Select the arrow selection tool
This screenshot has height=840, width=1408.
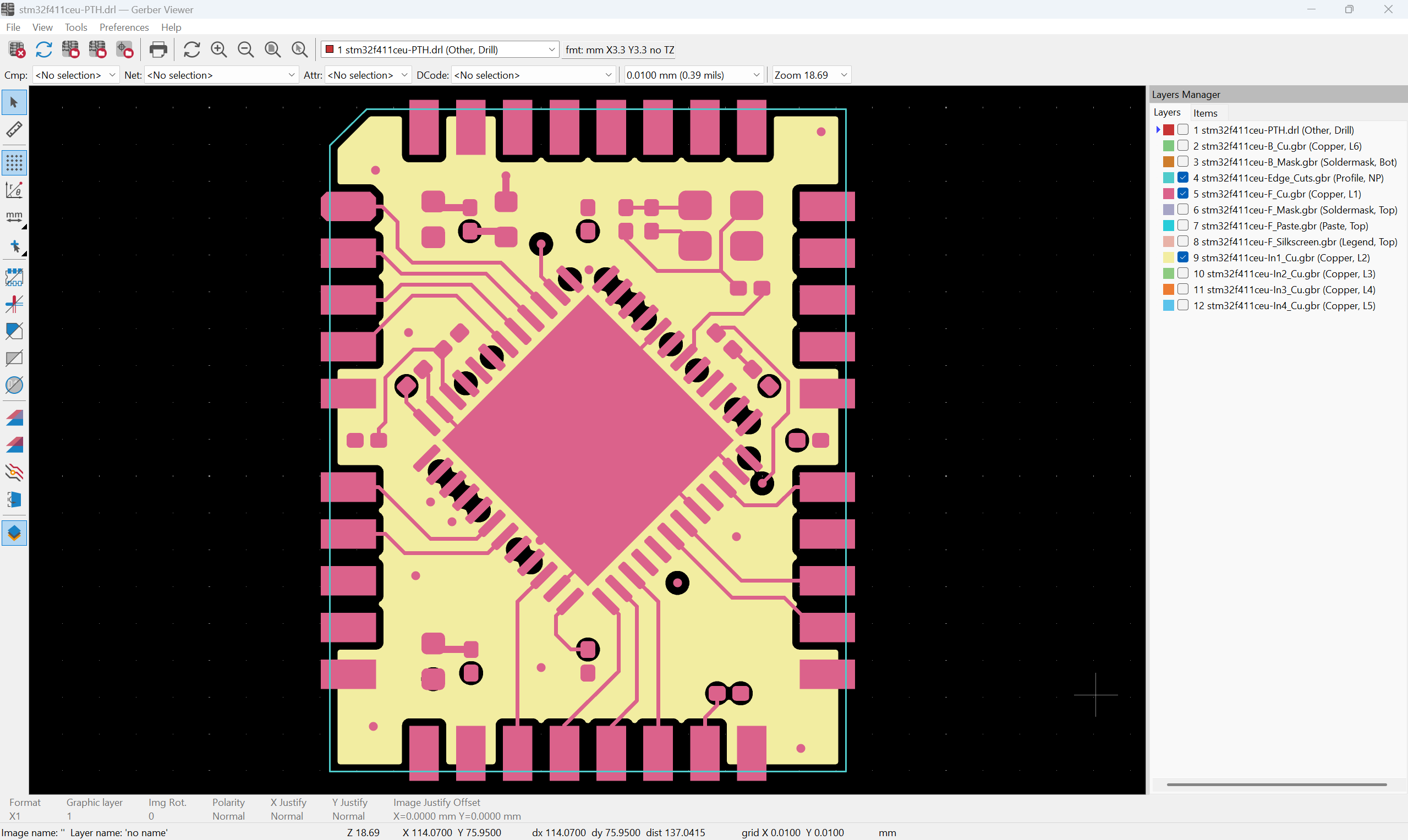tap(14, 102)
